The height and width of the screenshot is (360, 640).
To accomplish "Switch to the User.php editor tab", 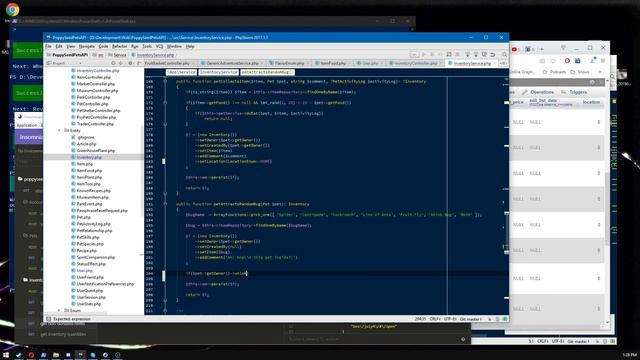I will coord(370,63).
